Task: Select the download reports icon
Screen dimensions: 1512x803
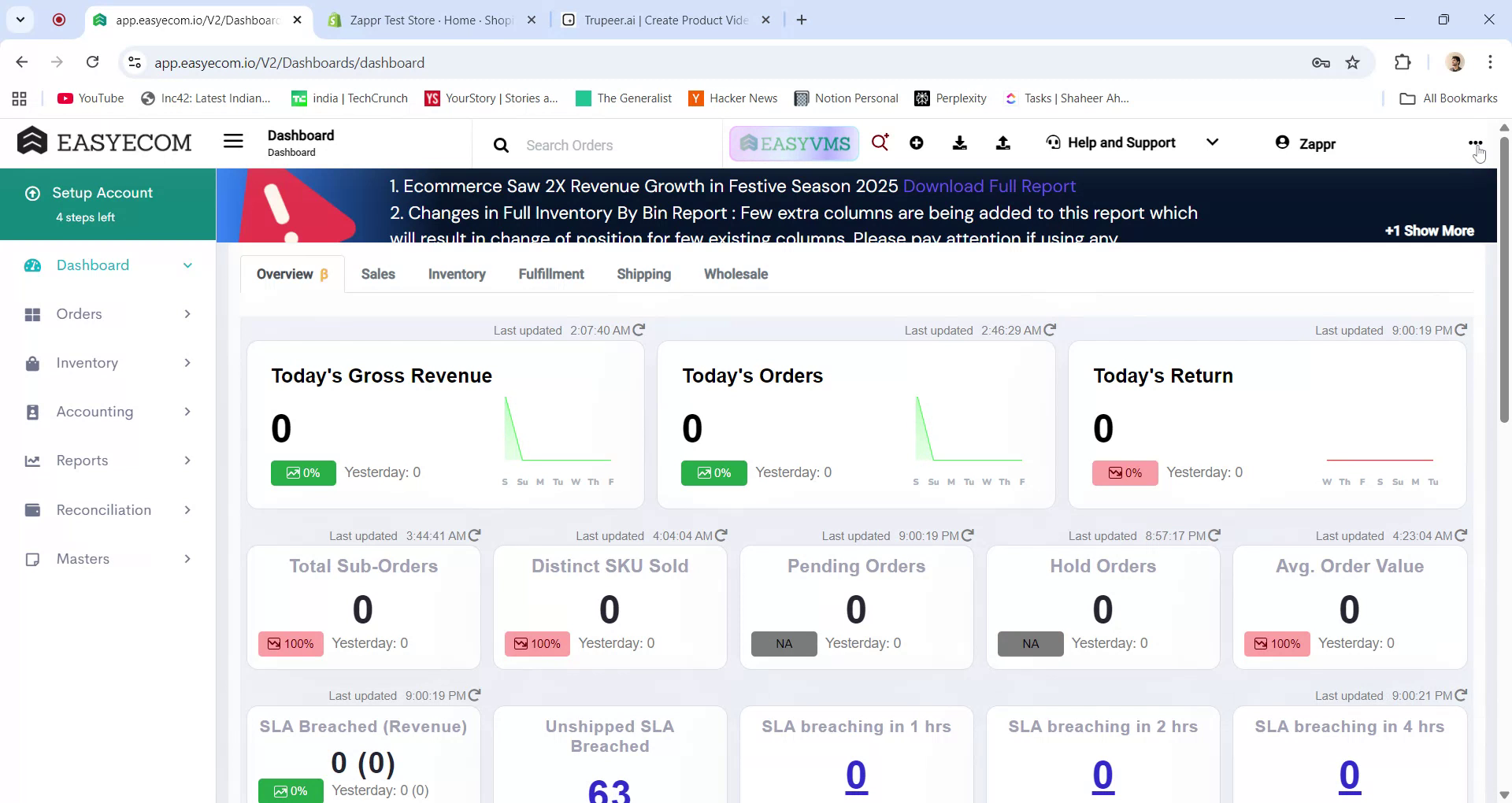Action: pos(960,143)
